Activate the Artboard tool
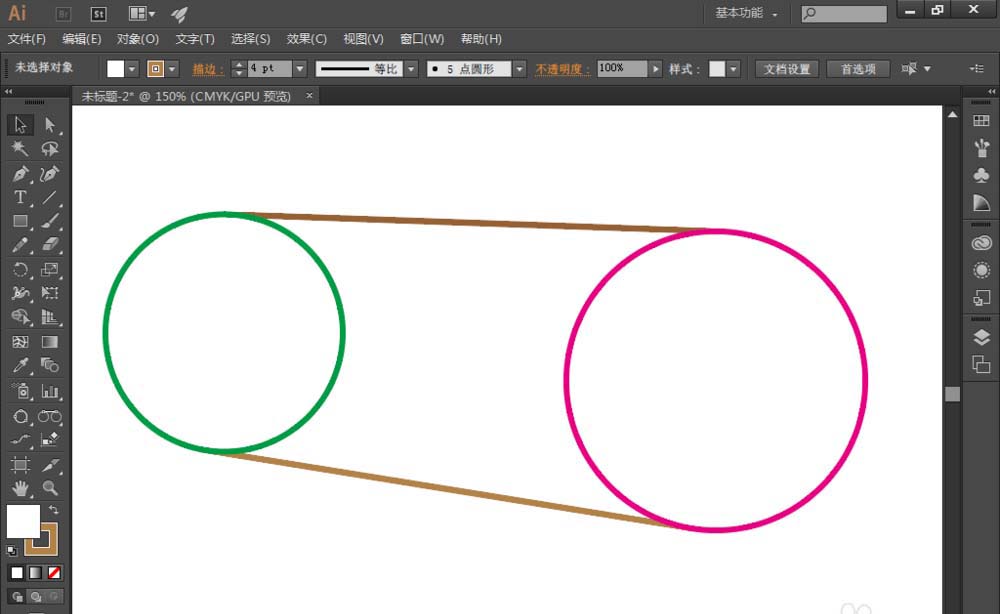Screen dimensions: 1000x614 pos(20,465)
